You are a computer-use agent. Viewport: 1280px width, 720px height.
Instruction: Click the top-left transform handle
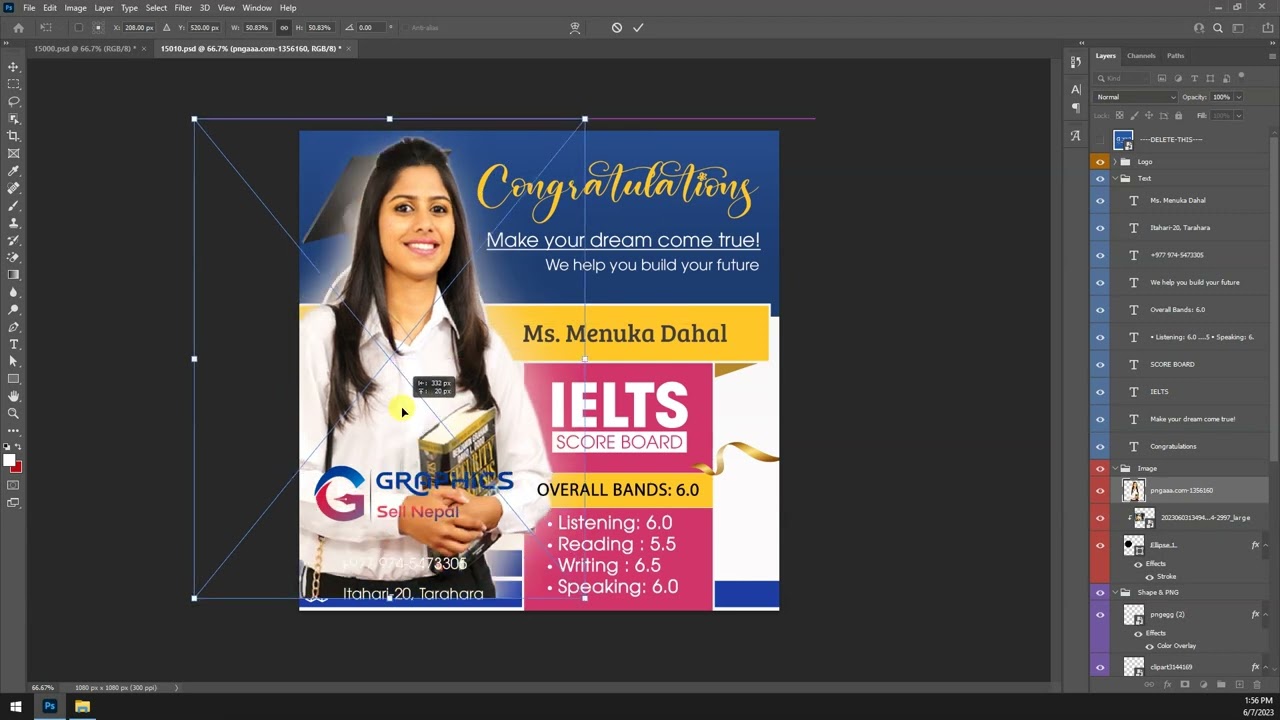click(x=194, y=119)
